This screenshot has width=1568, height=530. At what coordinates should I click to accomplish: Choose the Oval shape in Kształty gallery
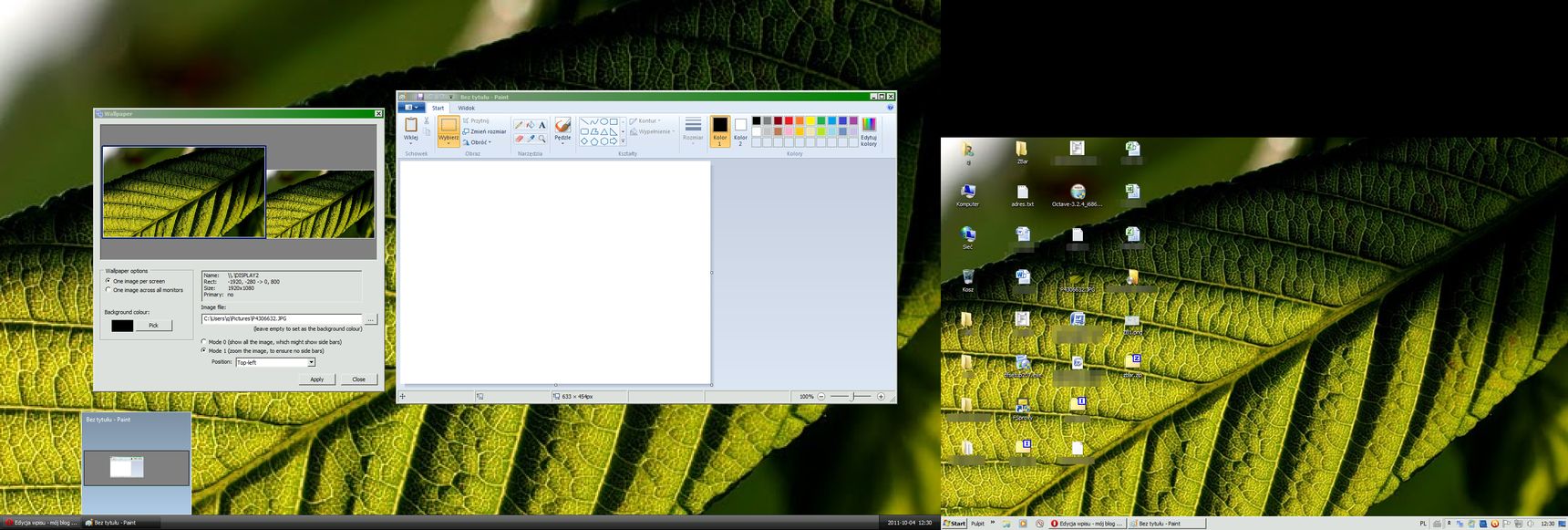coord(603,121)
